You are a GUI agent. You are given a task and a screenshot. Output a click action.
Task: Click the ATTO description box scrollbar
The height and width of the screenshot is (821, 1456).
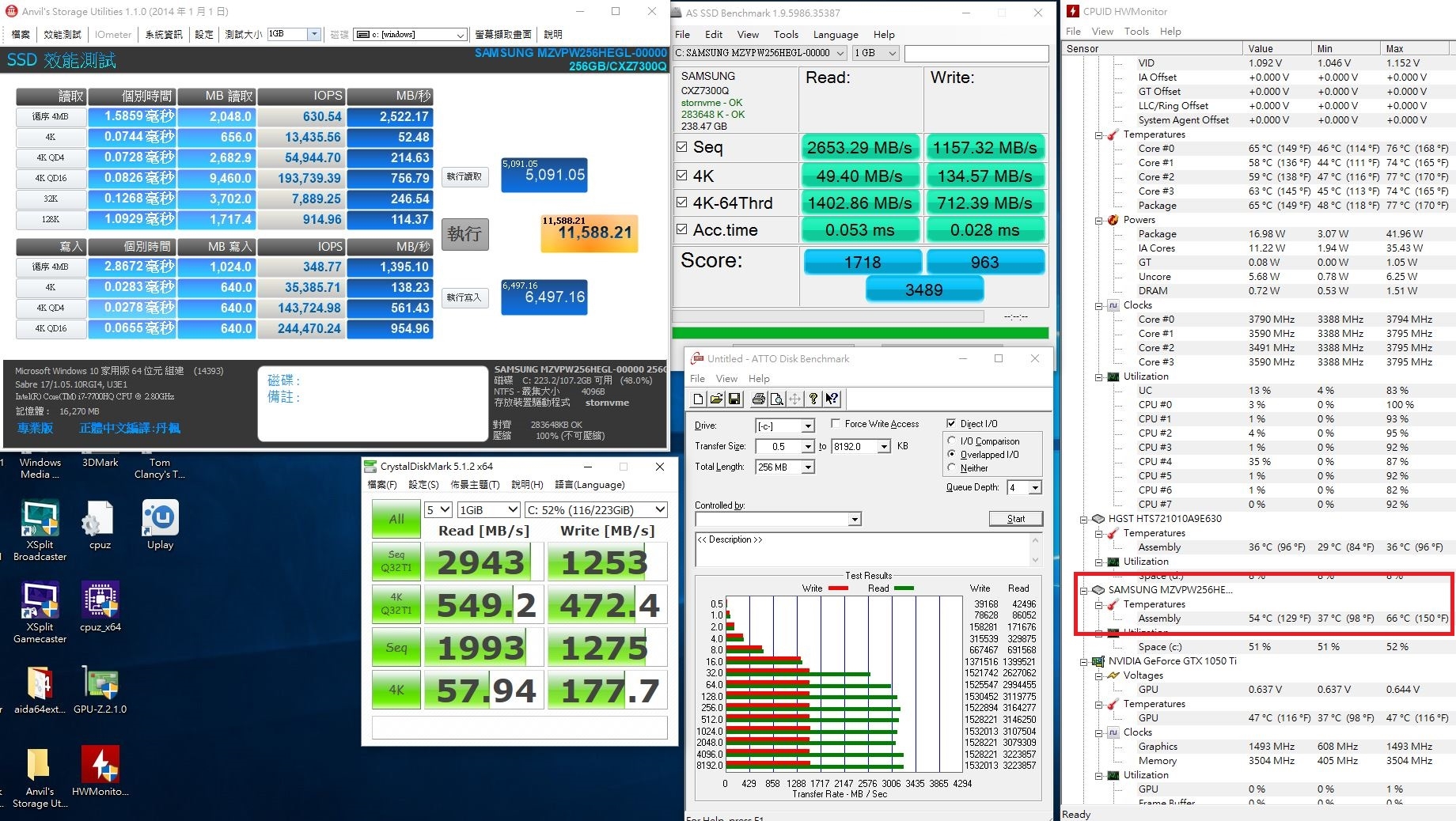(1035, 550)
